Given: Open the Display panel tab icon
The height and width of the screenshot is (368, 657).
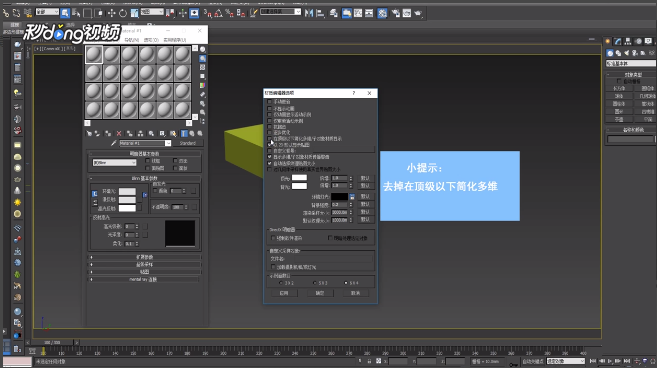Looking at the screenshot, I should pyautogui.click(x=648, y=41).
